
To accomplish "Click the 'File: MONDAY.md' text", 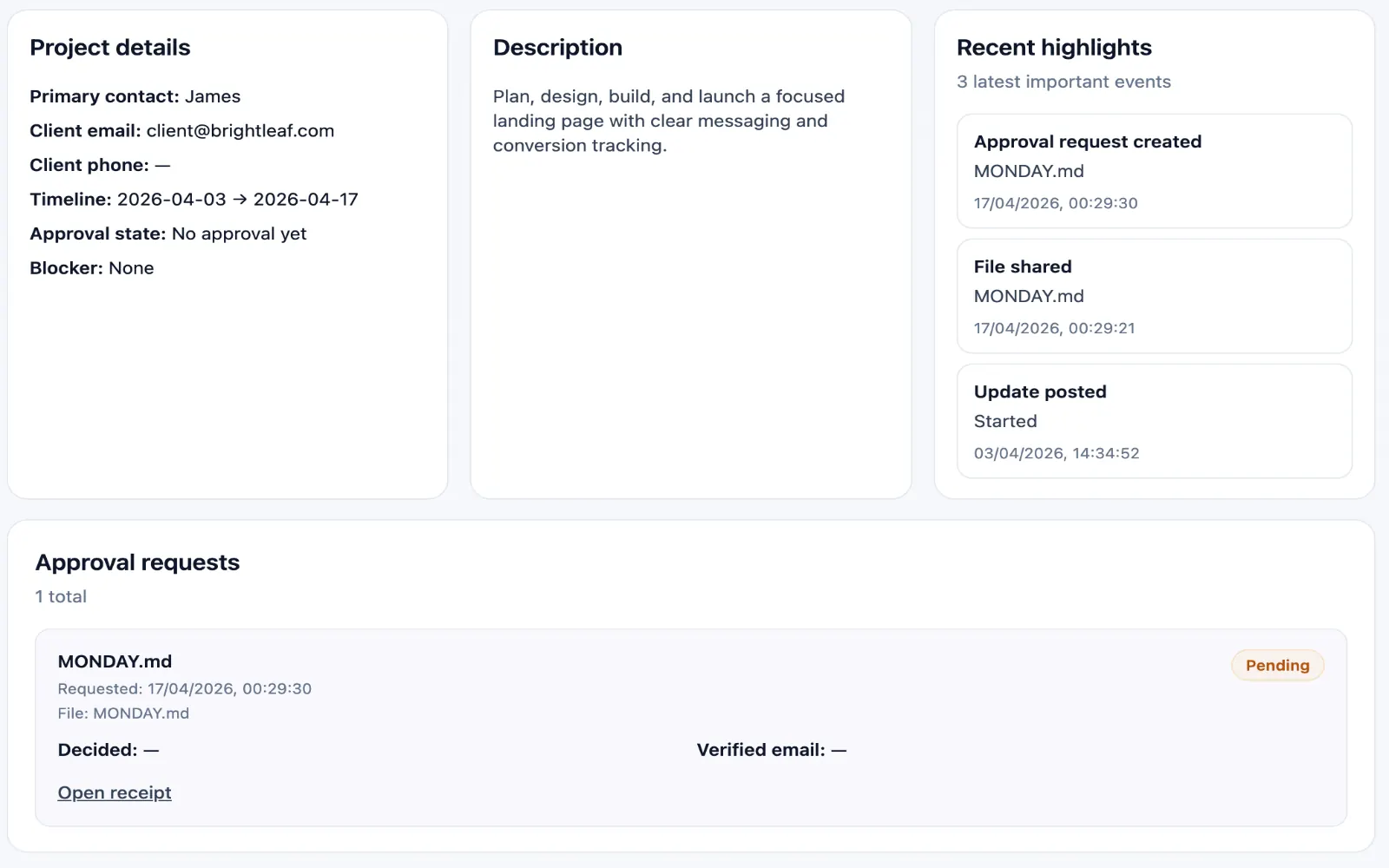I will pos(123,713).
